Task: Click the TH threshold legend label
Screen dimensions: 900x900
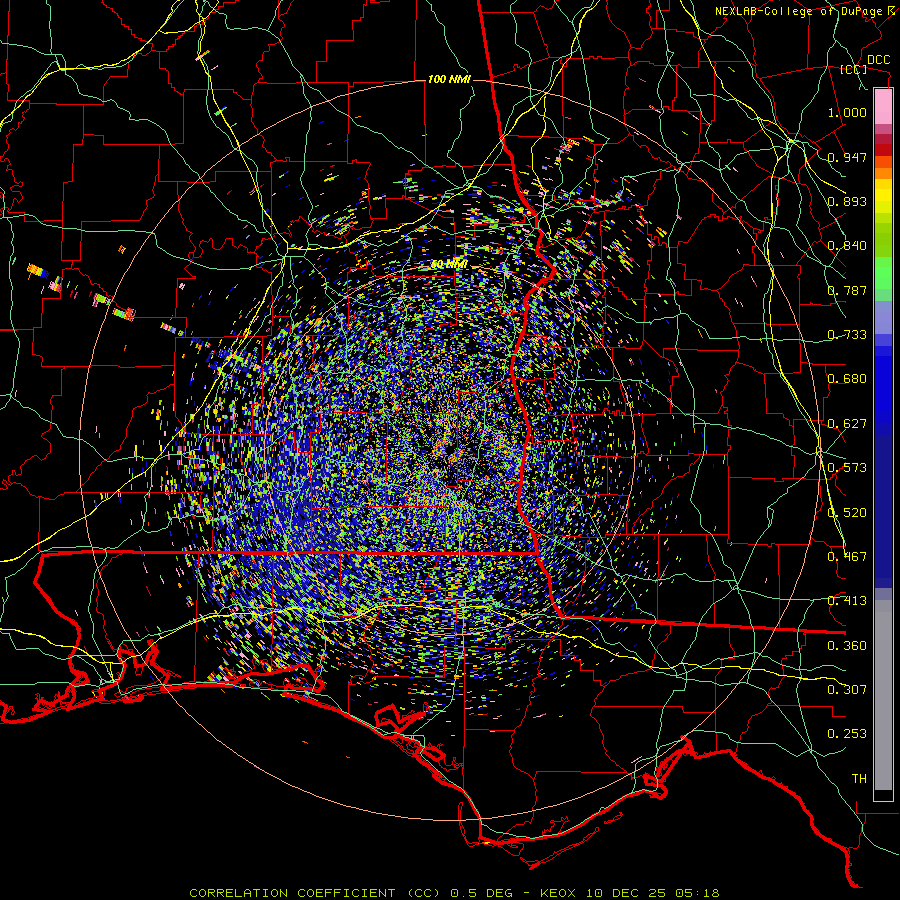Action: coord(859,778)
